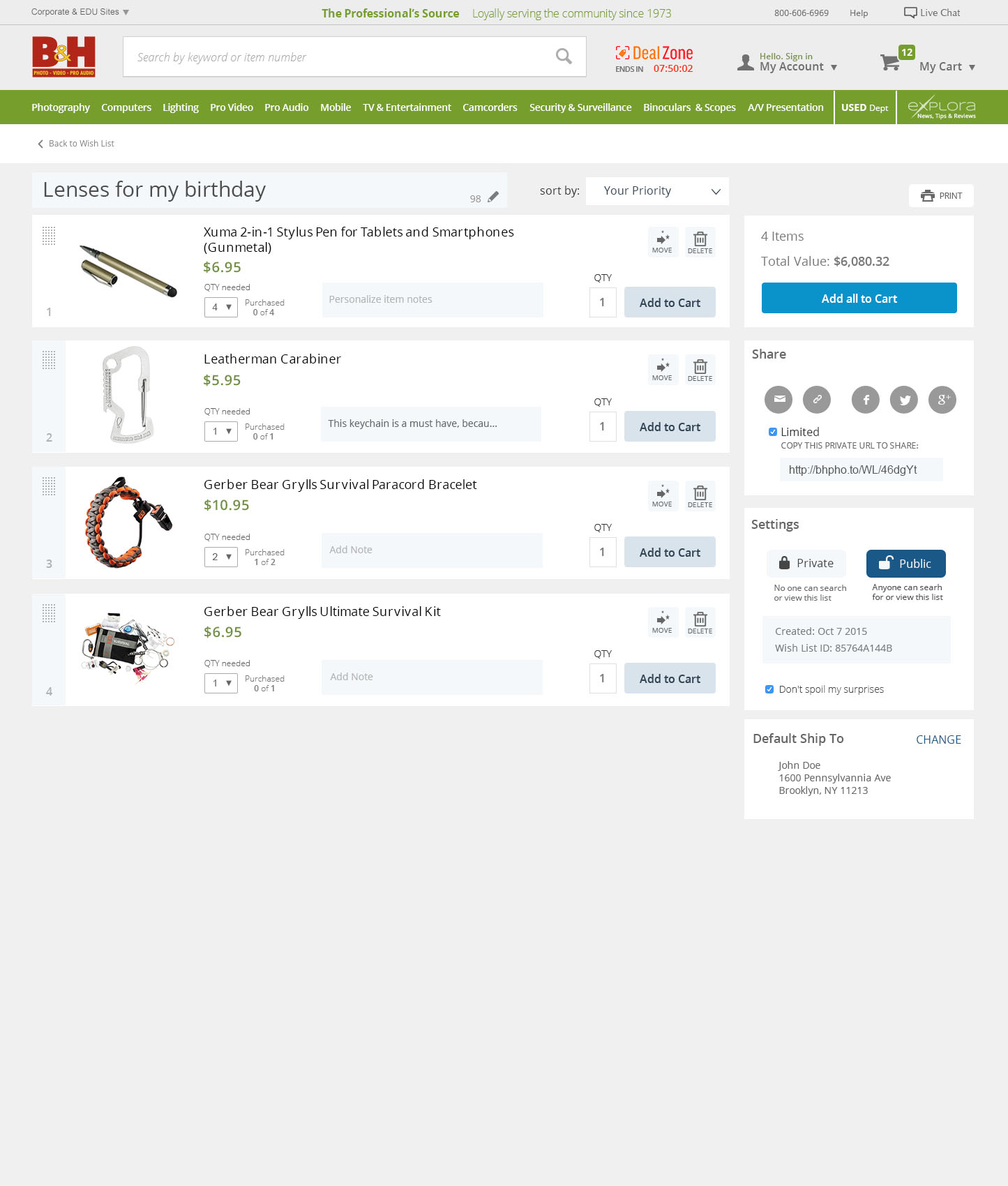1008x1186 pixels.
Task: Copy link using the chain icon
Action: pyautogui.click(x=817, y=400)
